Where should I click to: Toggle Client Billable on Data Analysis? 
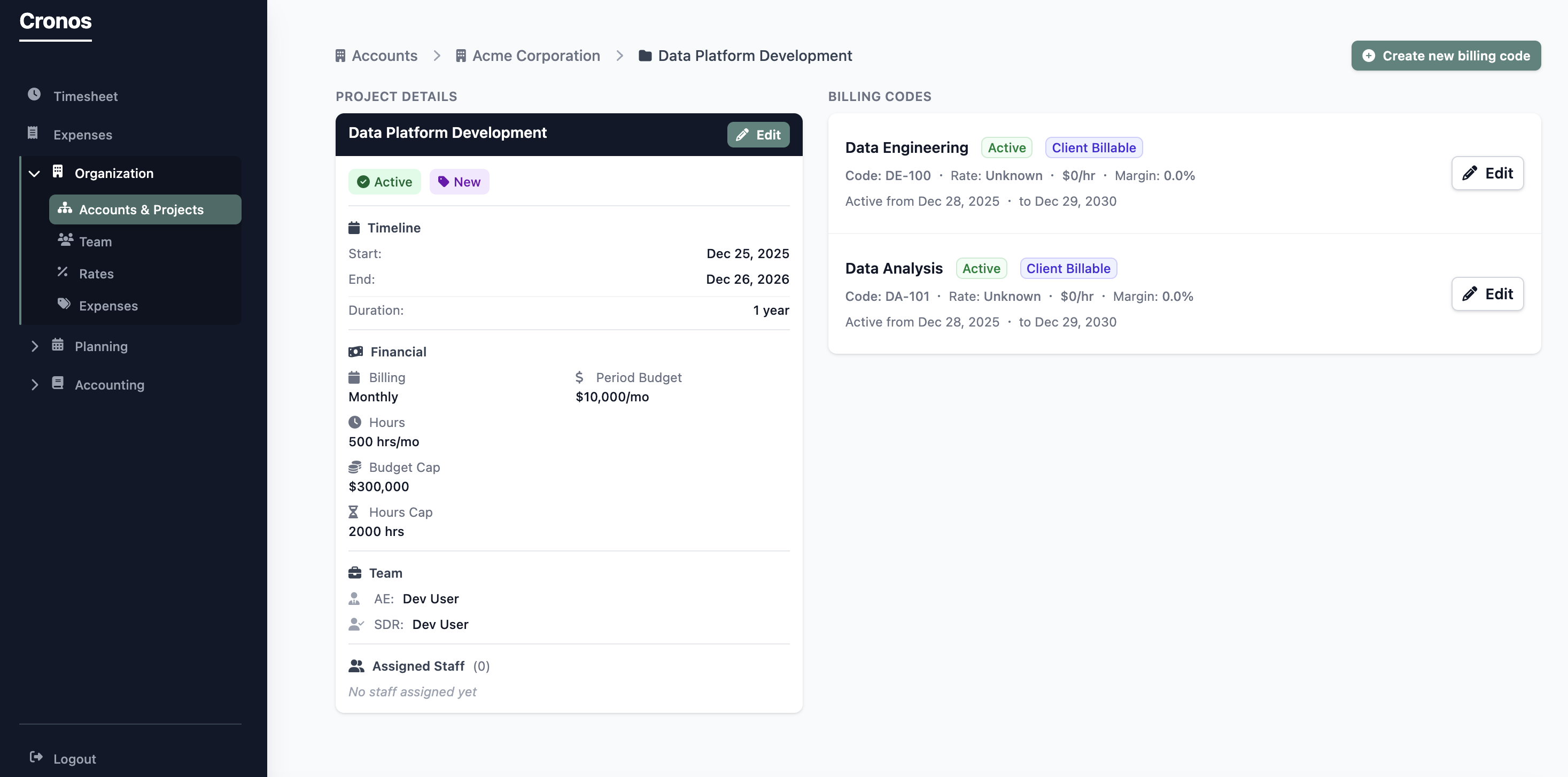(1068, 268)
